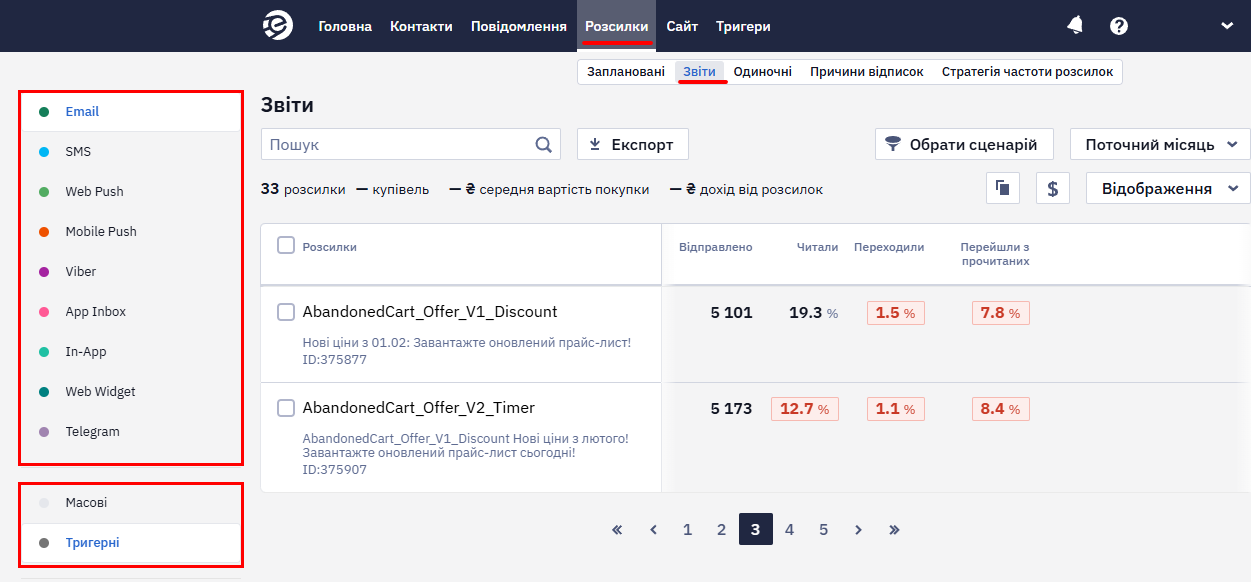The image size is (1251, 582).
Task: Click the Розсилки column header
Action: click(330, 247)
